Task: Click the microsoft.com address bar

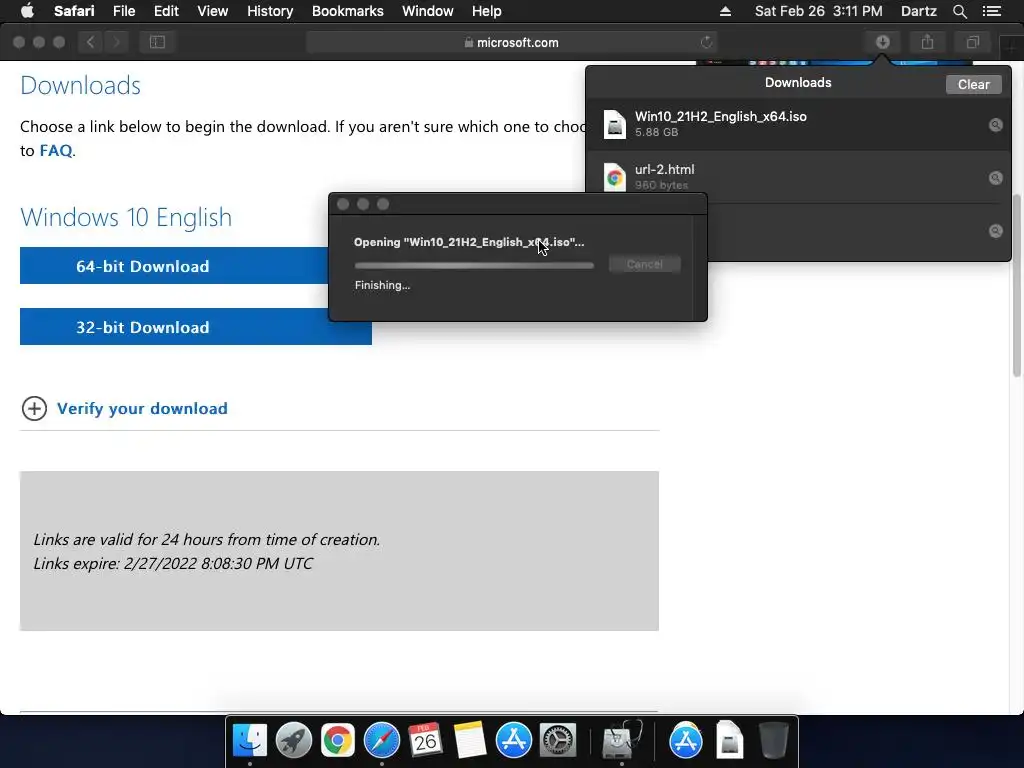Action: (511, 42)
